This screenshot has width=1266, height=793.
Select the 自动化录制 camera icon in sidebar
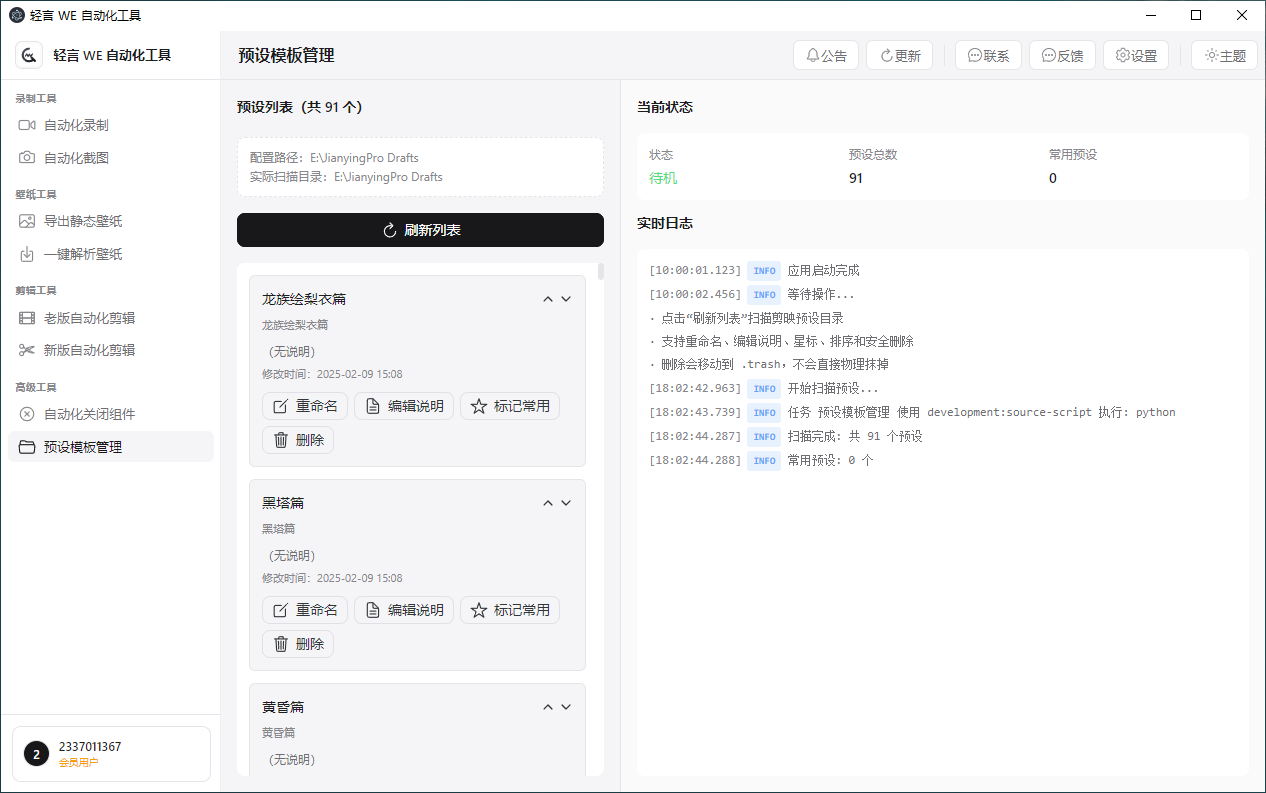[27, 124]
